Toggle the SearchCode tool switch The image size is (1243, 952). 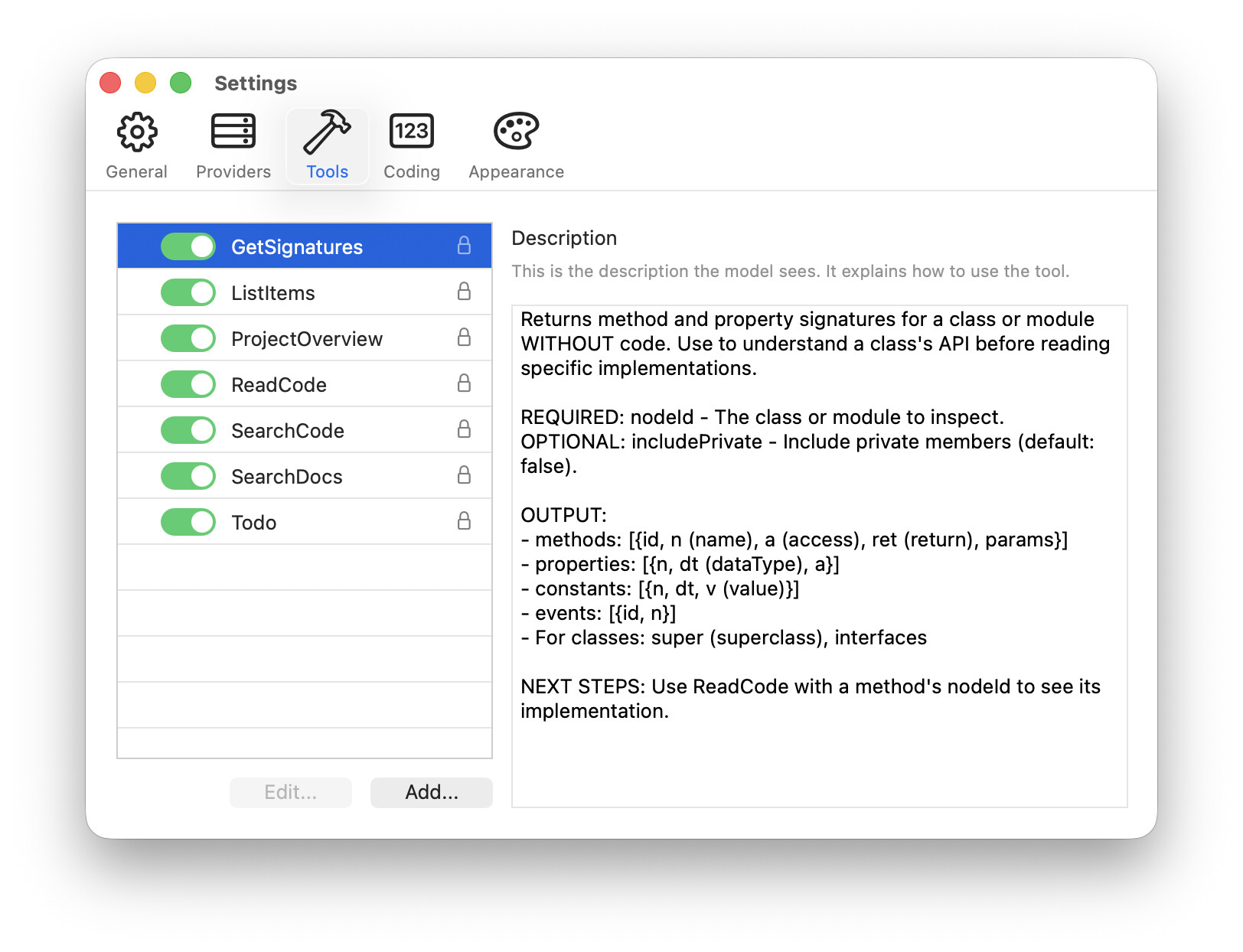(188, 430)
